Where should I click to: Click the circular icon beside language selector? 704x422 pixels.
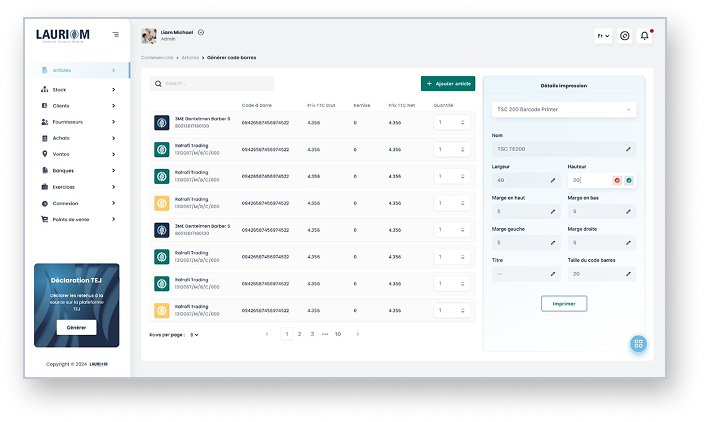coord(625,35)
